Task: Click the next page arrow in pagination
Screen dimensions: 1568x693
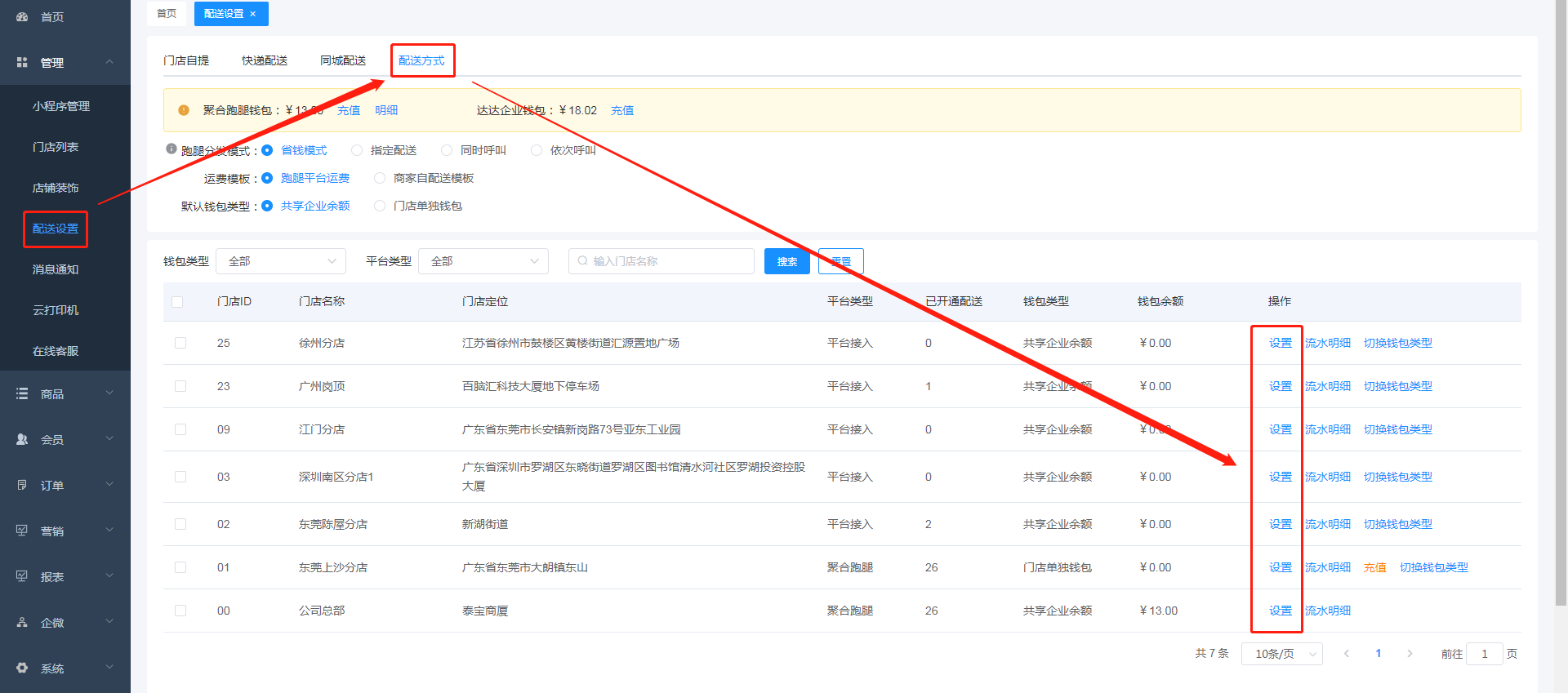Action: pos(1410,654)
